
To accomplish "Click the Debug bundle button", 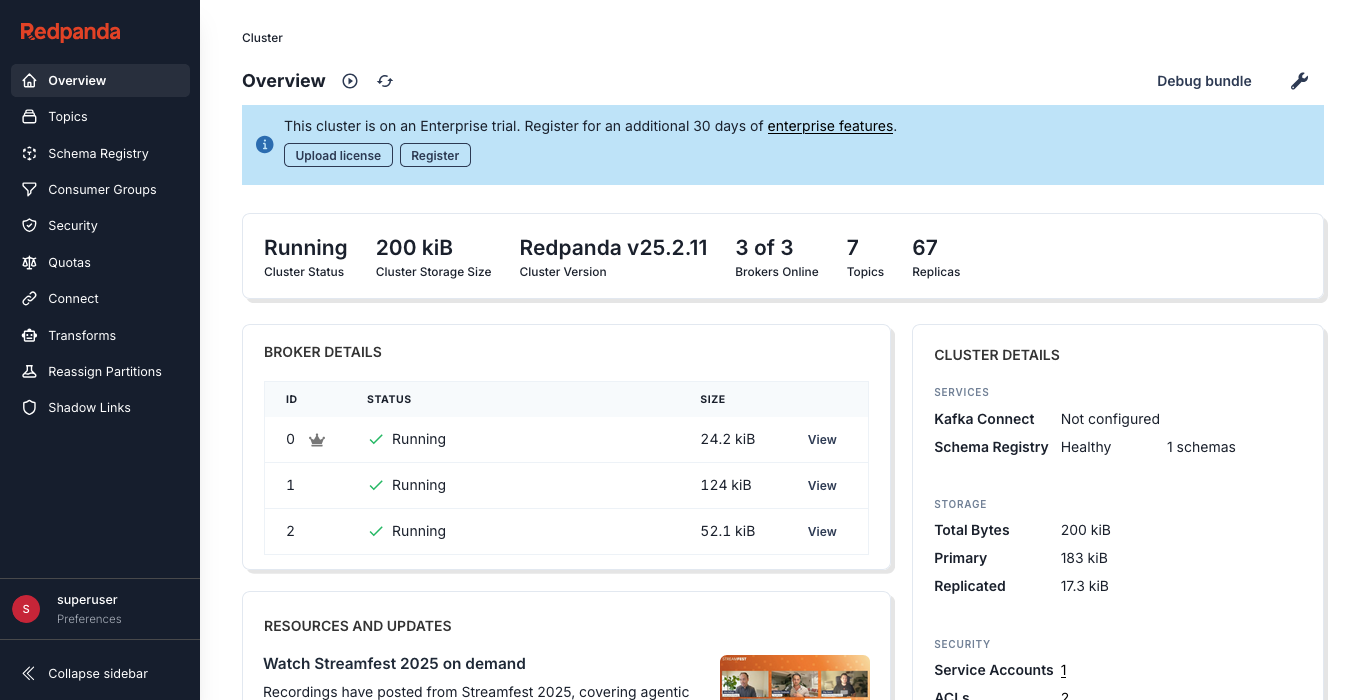I will 1204,81.
